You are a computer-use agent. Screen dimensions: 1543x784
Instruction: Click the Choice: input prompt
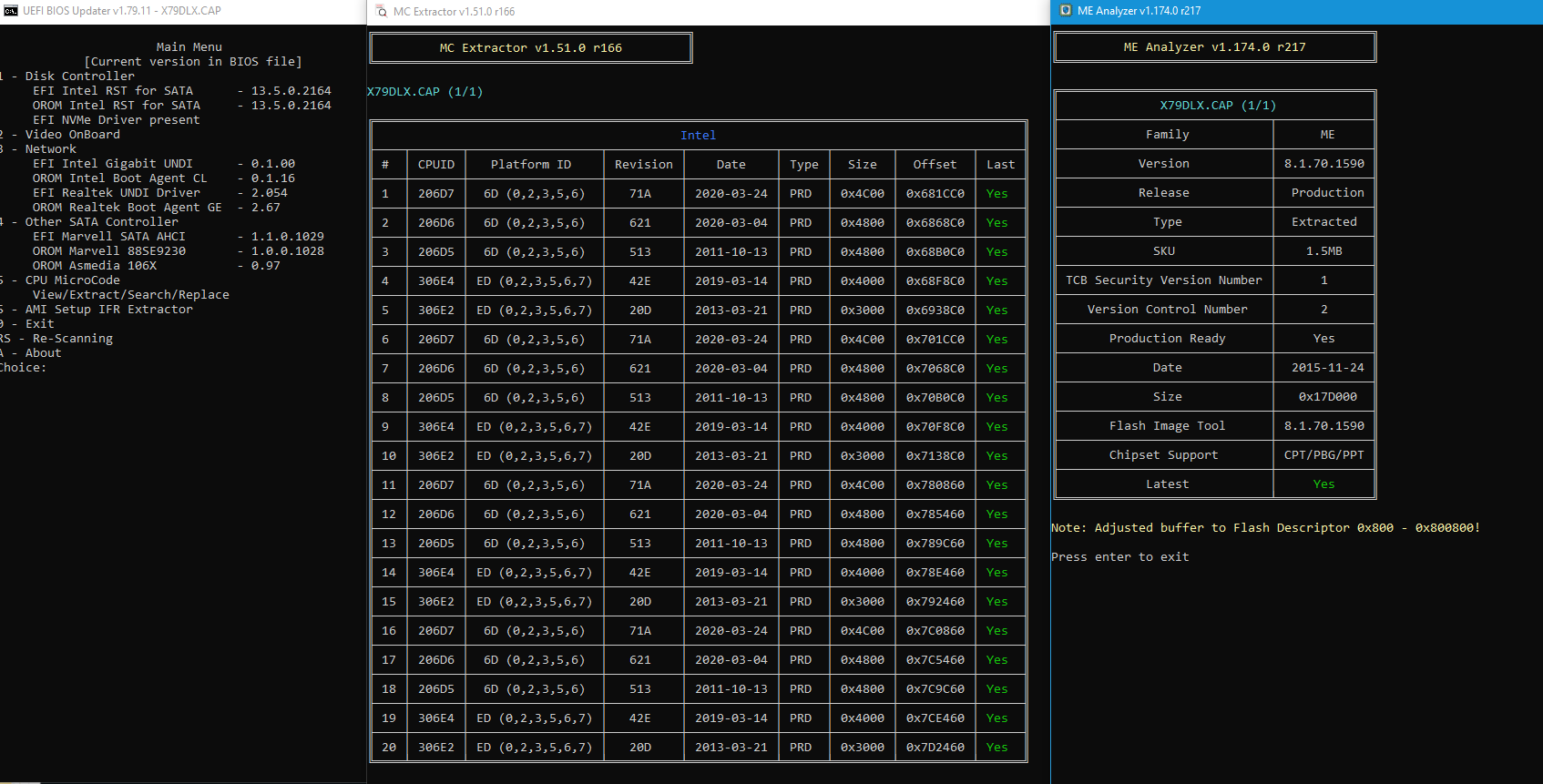(24, 368)
